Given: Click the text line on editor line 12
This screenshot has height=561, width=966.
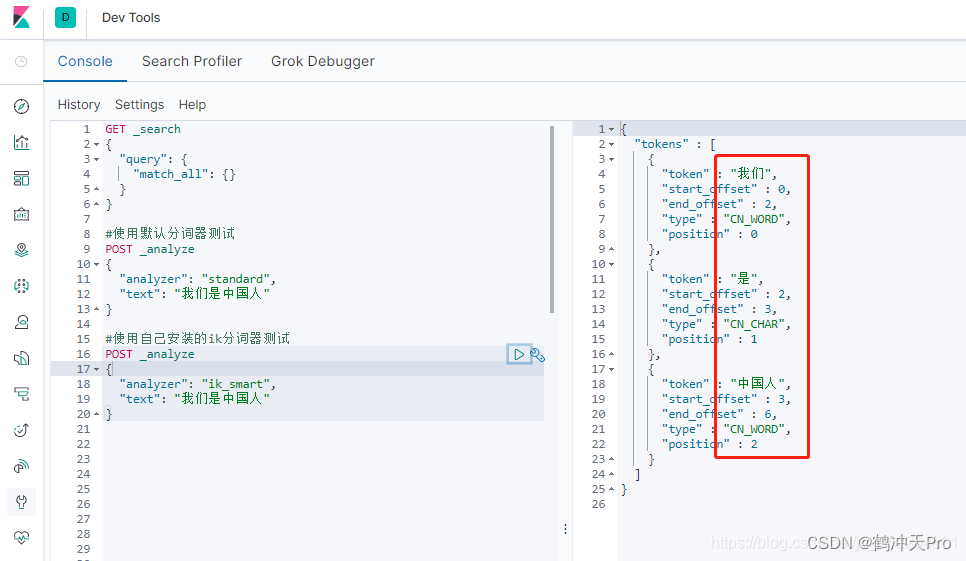Looking at the screenshot, I should (195, 294).
